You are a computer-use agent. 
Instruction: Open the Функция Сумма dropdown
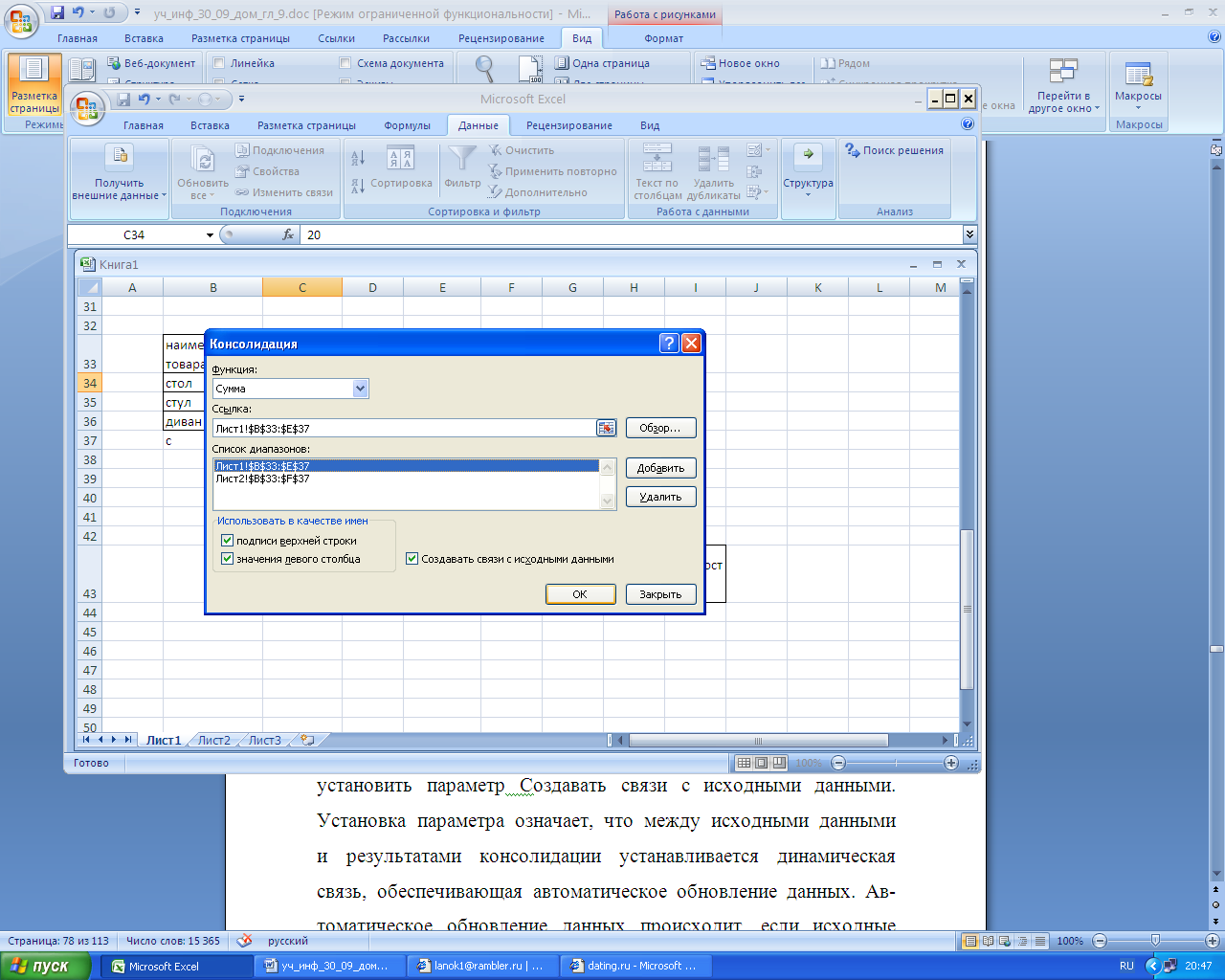[360, 389]
